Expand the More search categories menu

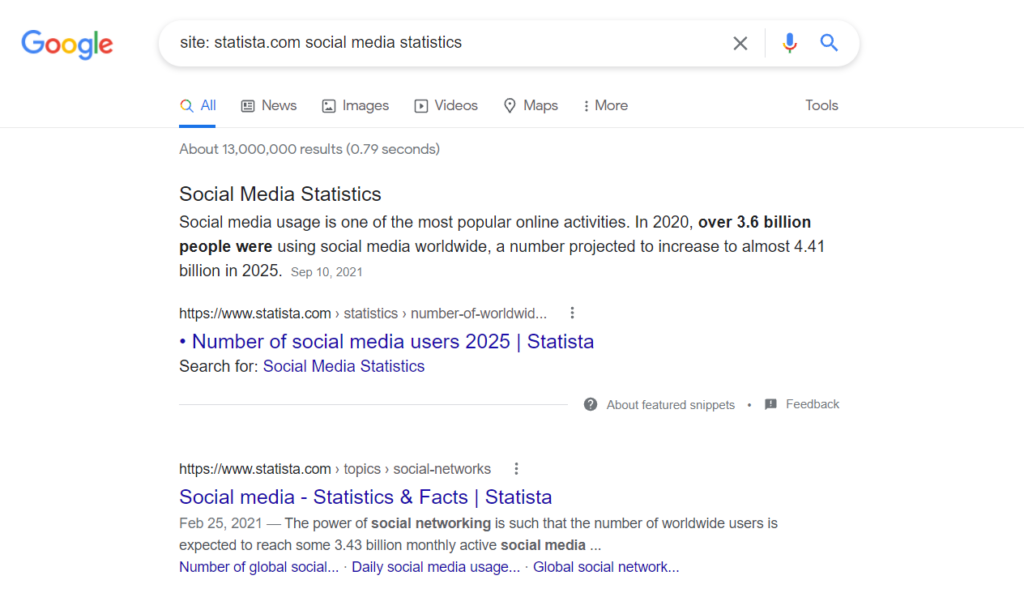(605, 105)
